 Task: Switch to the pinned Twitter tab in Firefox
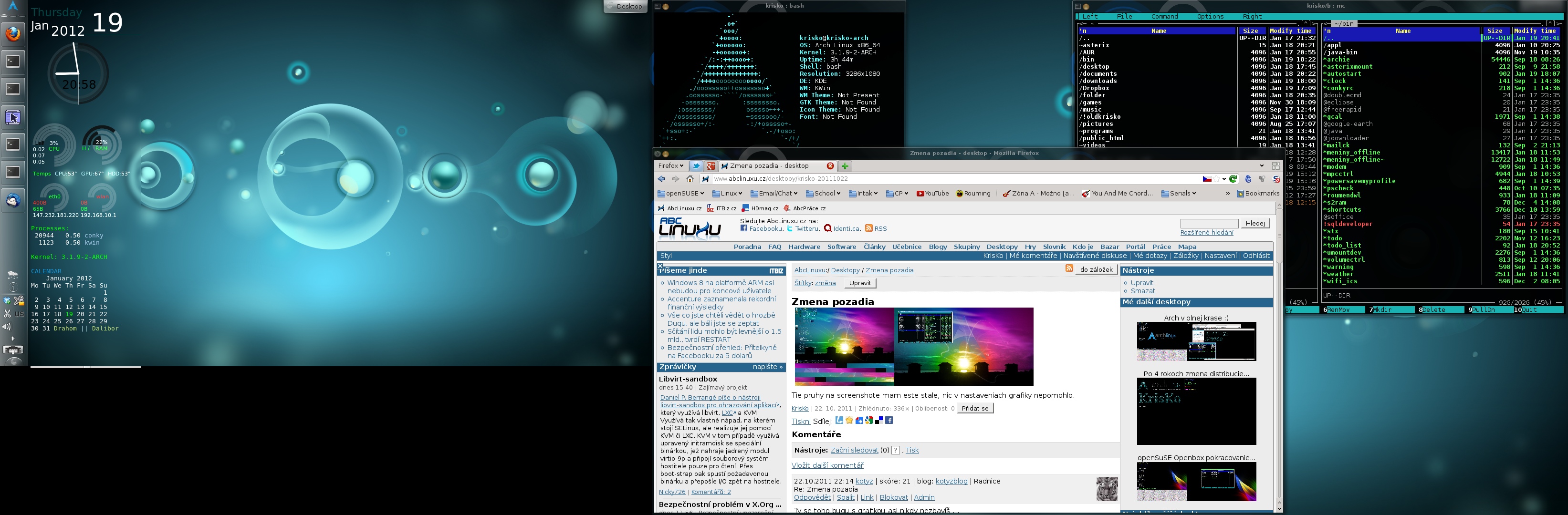[x=696, y=166]
